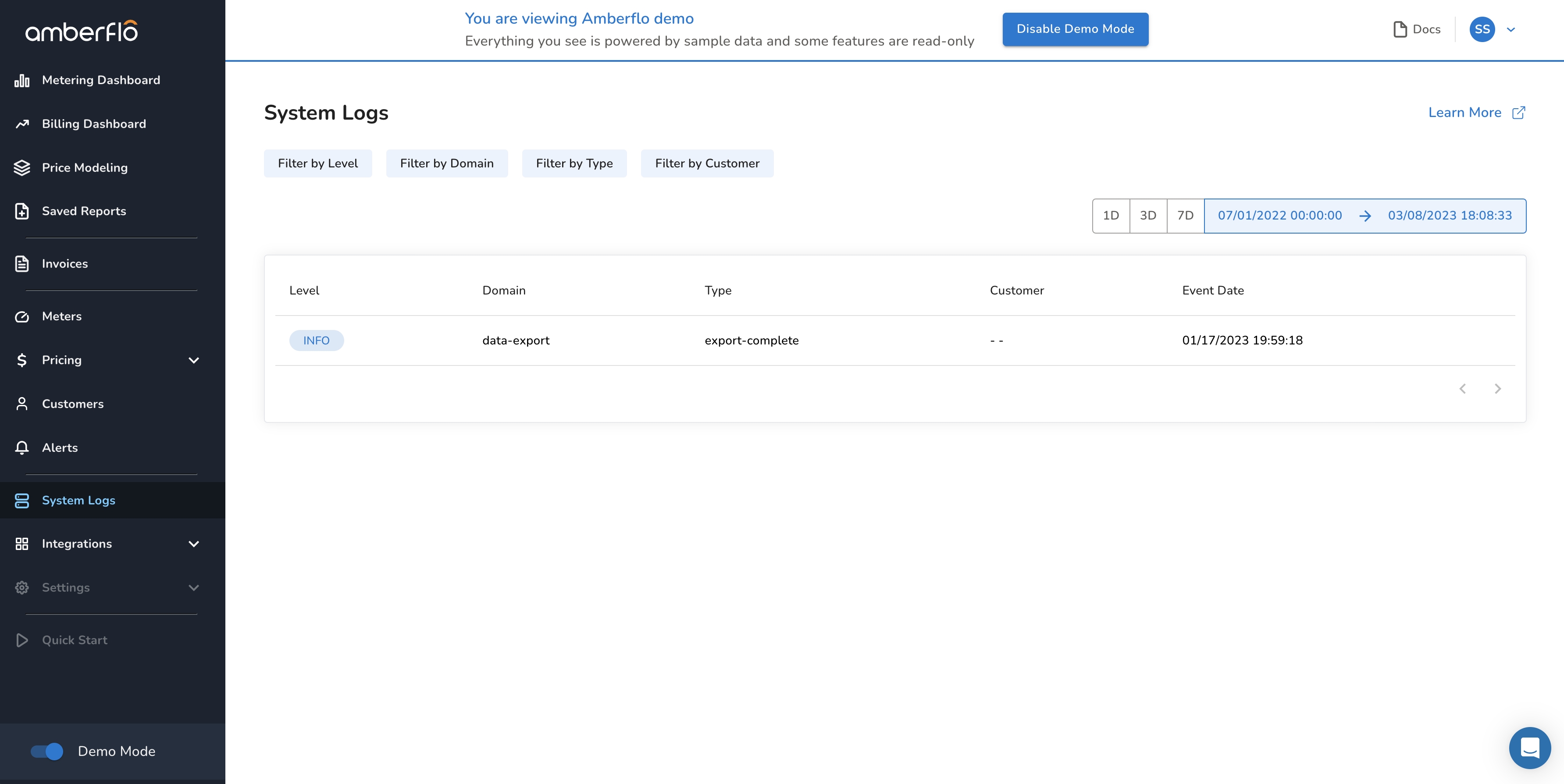Expand the Integrations submenu chevron
The height and width of the screenshot is (784, 1564).
point(194,544)
